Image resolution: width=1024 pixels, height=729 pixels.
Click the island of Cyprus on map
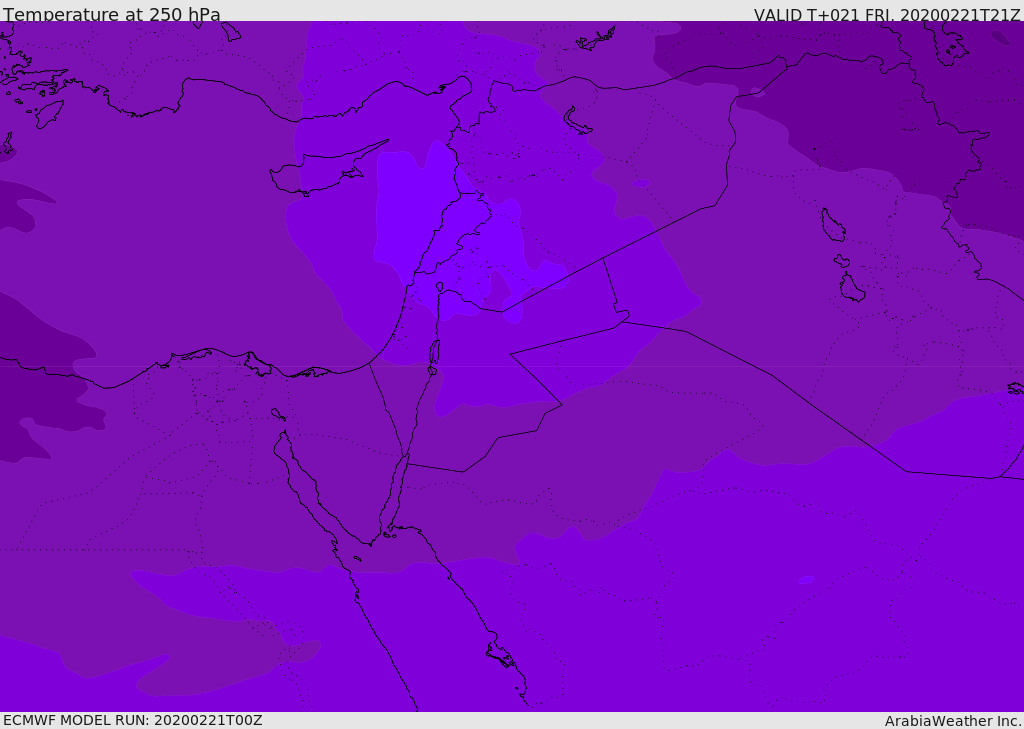320,171
